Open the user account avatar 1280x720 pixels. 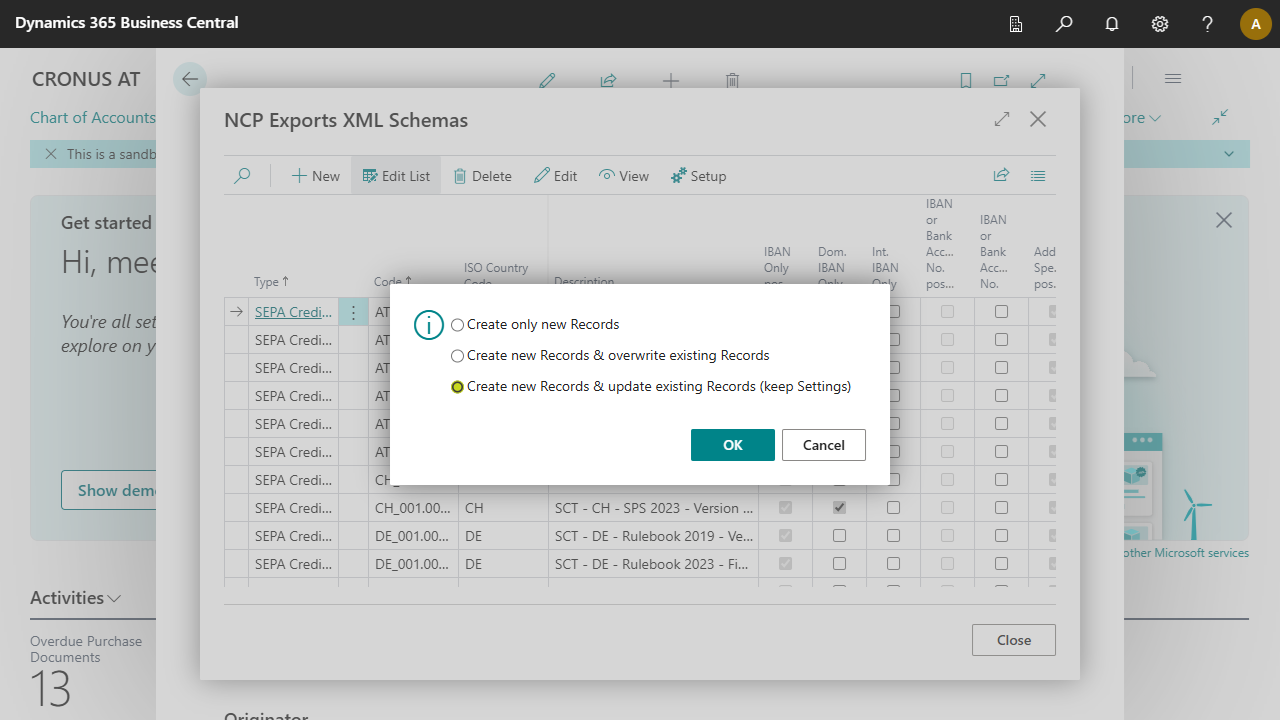1255,24
